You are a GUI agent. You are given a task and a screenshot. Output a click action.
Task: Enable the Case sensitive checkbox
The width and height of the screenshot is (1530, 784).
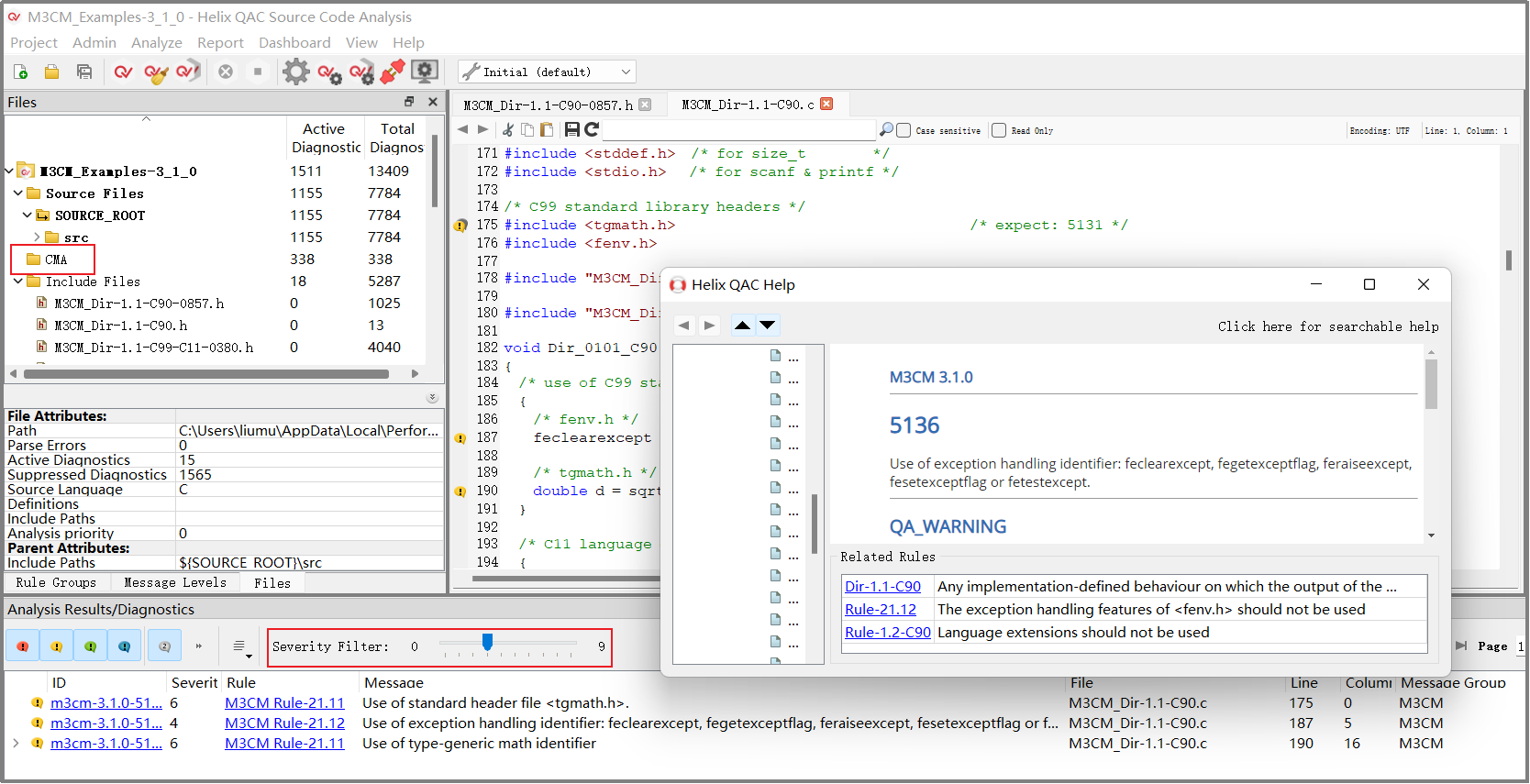click(x=904, y=131)
